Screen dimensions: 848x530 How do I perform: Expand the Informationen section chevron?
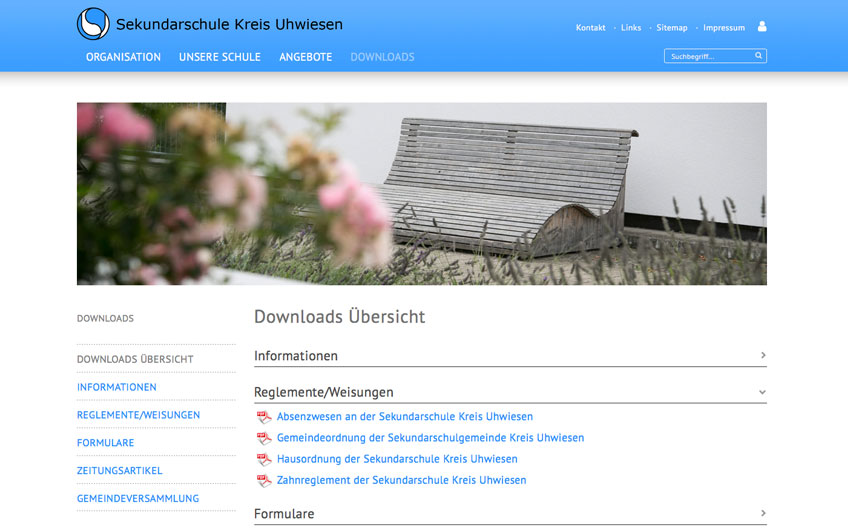[x=763, y=355]
